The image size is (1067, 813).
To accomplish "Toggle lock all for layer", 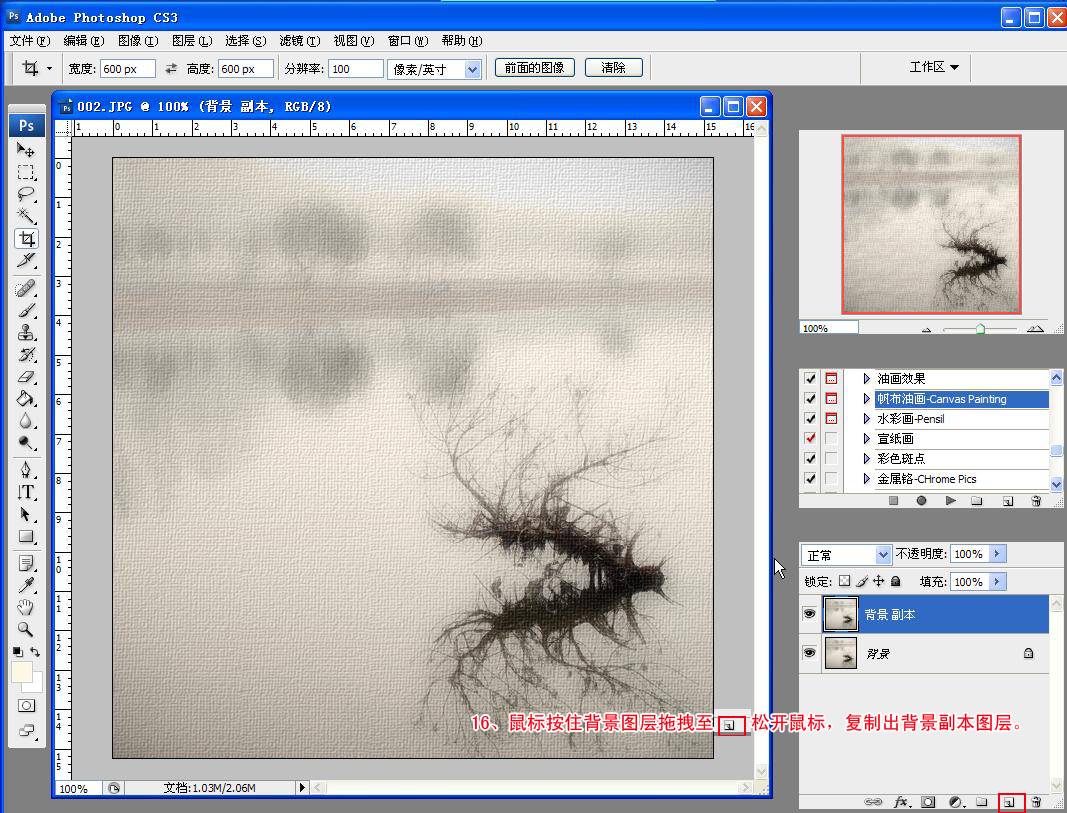I will click(x=896, y=581).
